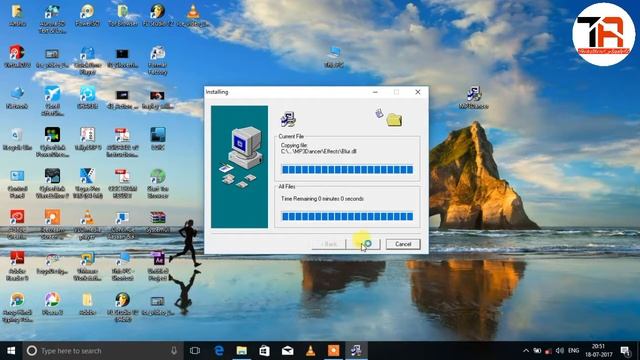The height and width of the screenshot is (360, 640).
Task: Select the PowerISO desktop shortcut
Action: (x=87, y=16)
